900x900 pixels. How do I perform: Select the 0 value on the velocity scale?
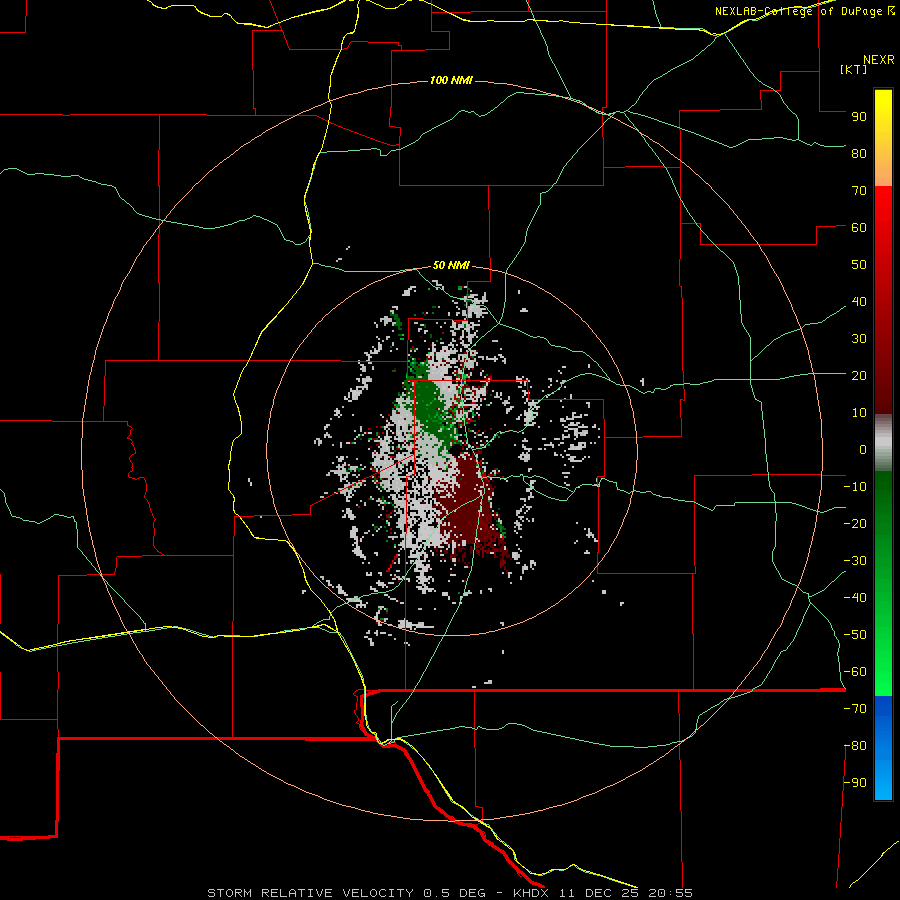(863, 449)
